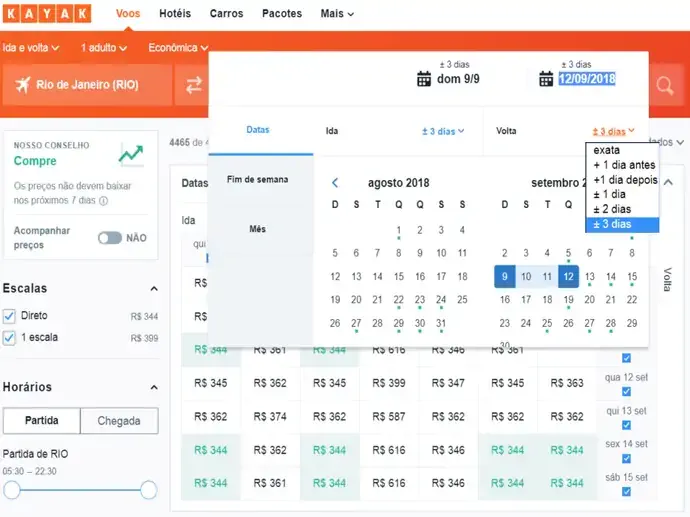Collapse the Escalas filter section

(154, 289)
